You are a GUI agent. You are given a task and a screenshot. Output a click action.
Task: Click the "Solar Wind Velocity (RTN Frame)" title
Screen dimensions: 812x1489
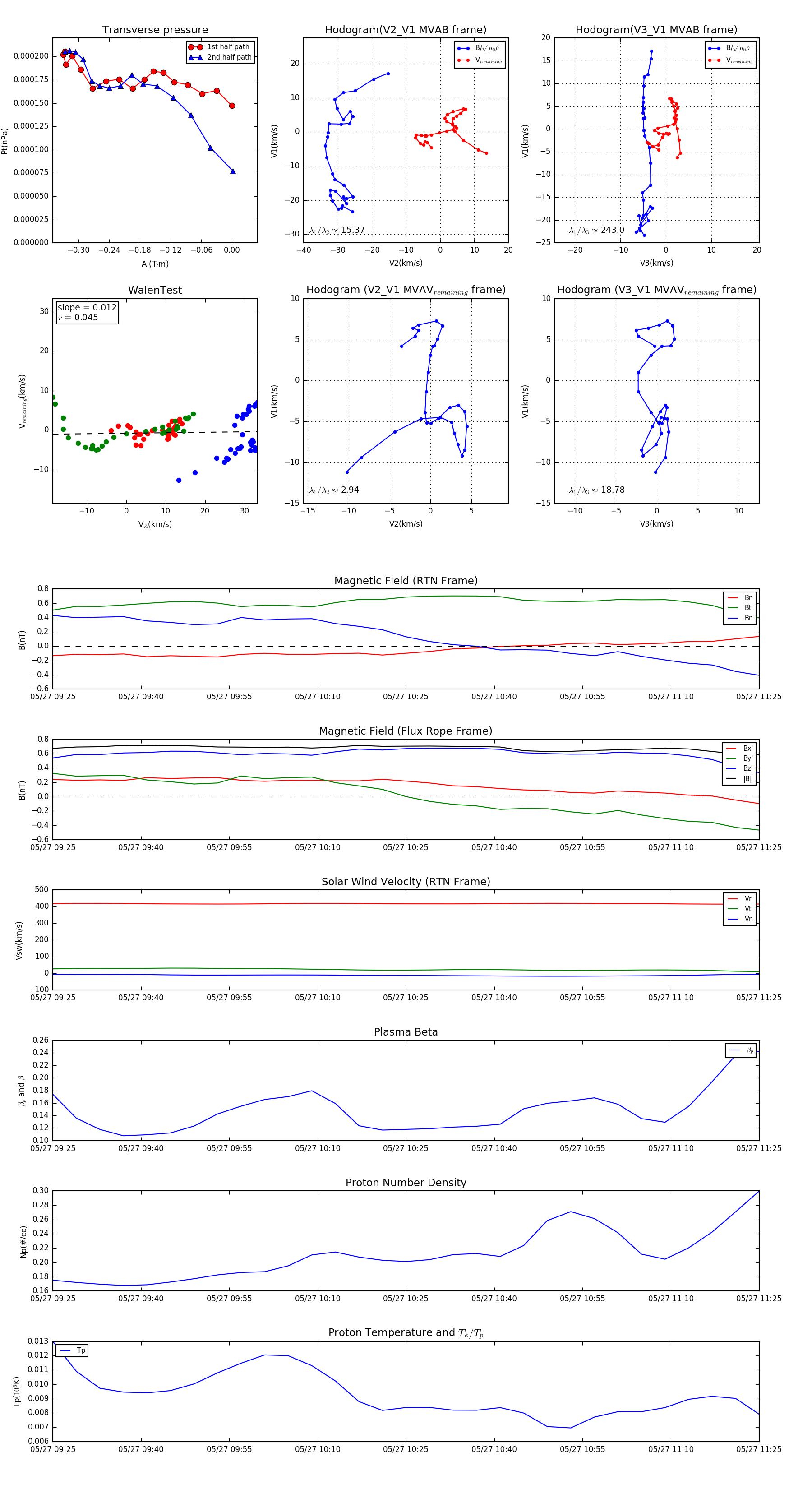406,882
